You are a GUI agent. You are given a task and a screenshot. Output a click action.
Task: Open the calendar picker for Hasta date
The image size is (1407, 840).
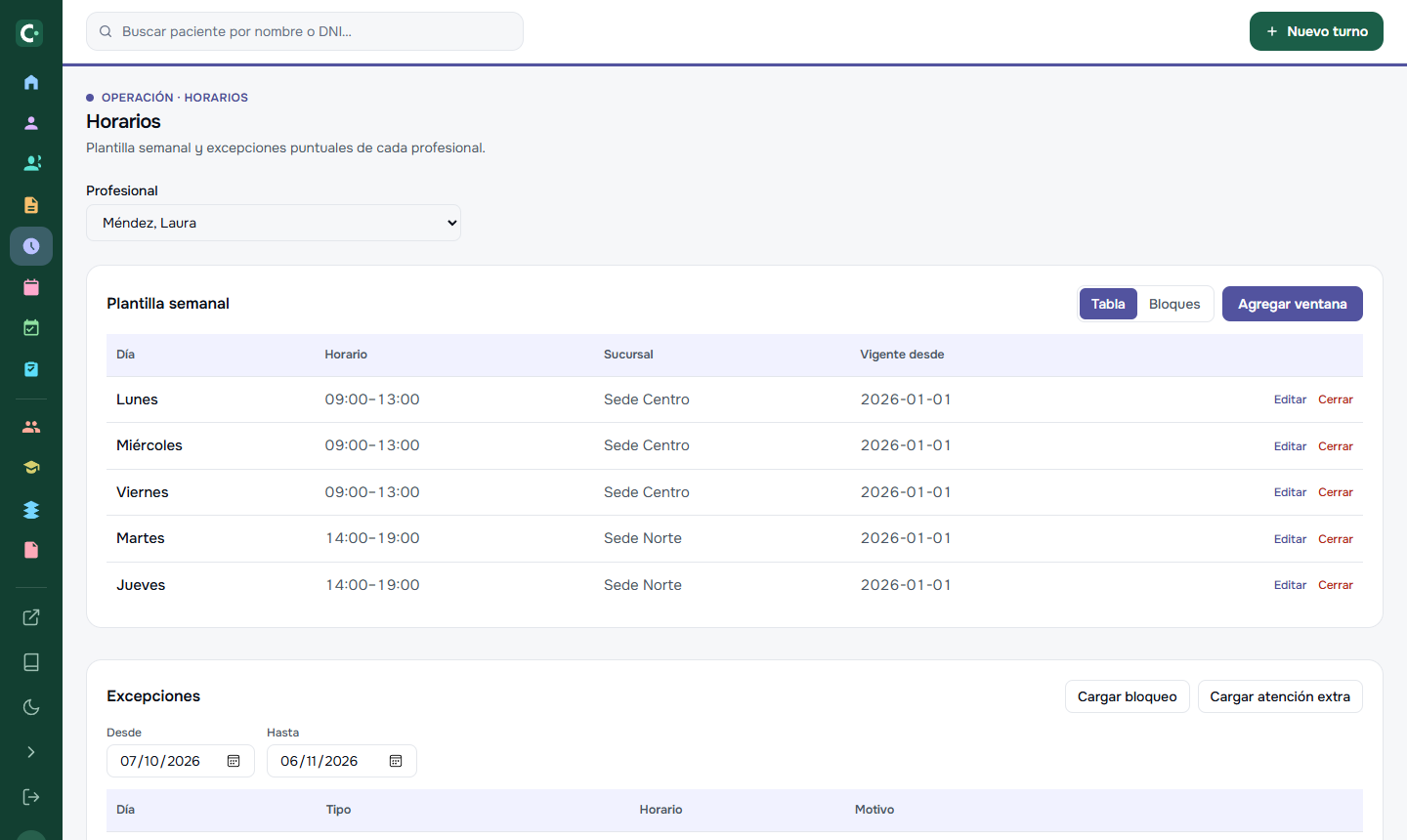pos(396,761)
